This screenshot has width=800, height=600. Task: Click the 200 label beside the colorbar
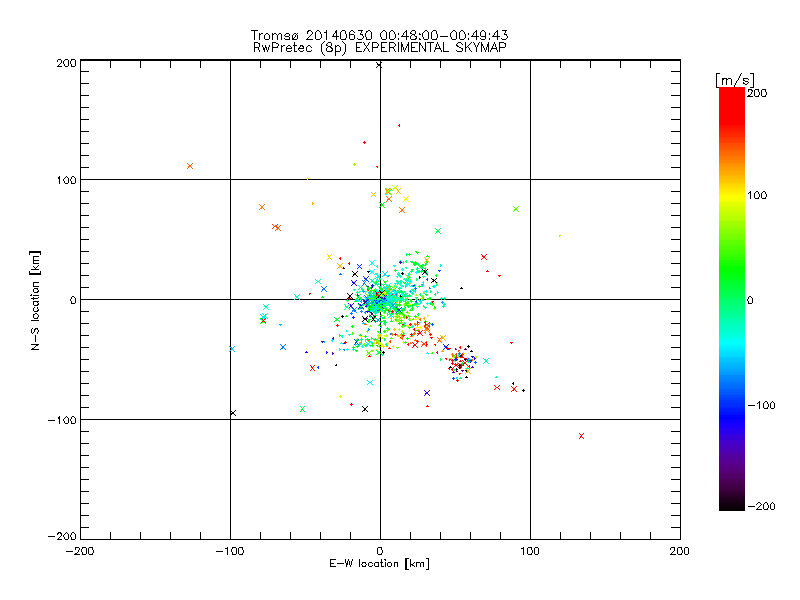[x=757, y=93]
